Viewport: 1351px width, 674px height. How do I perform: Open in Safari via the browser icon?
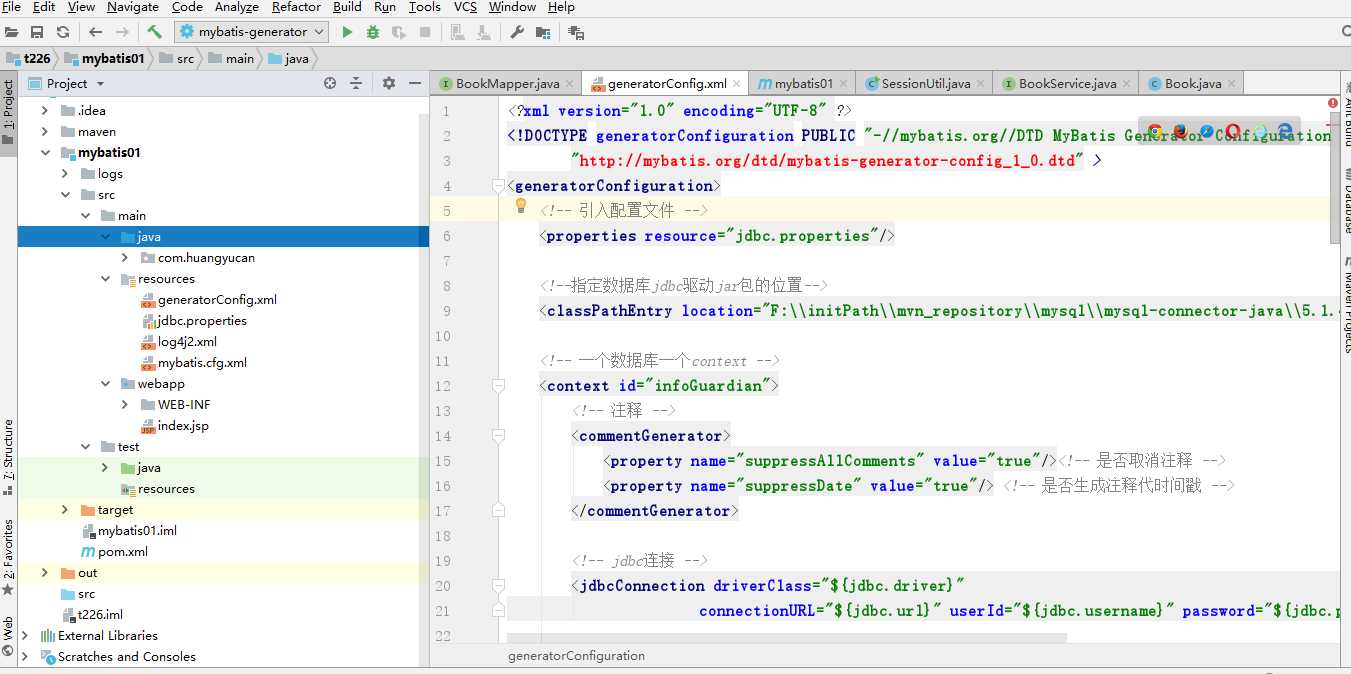pyautogui.click(x=1207, y=132)
